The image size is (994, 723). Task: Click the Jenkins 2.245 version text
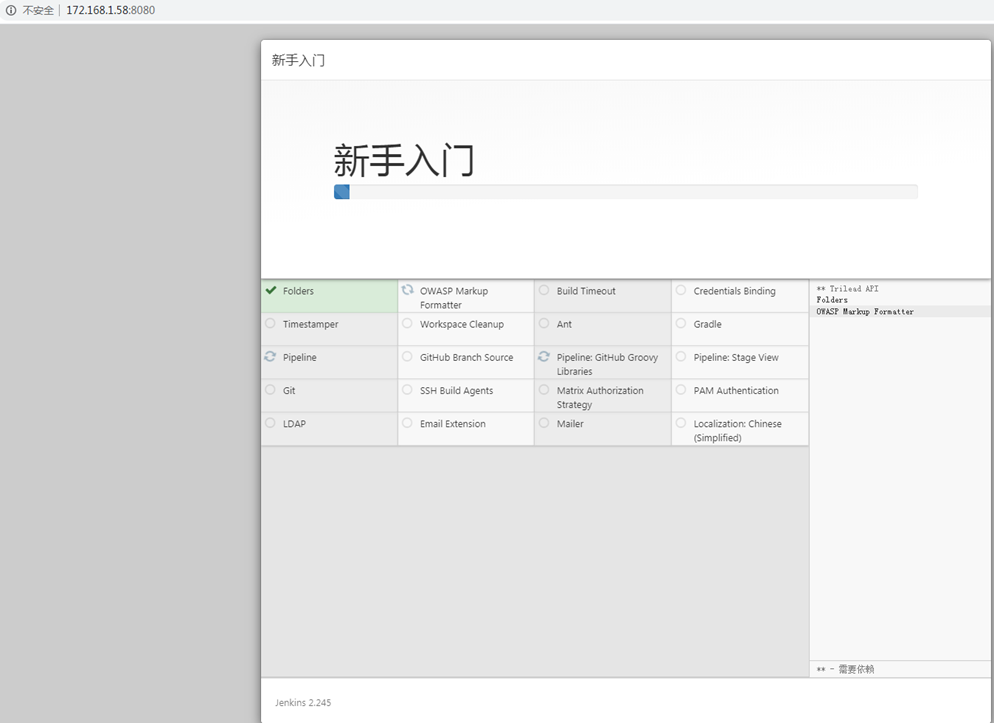tap(303, 702)
